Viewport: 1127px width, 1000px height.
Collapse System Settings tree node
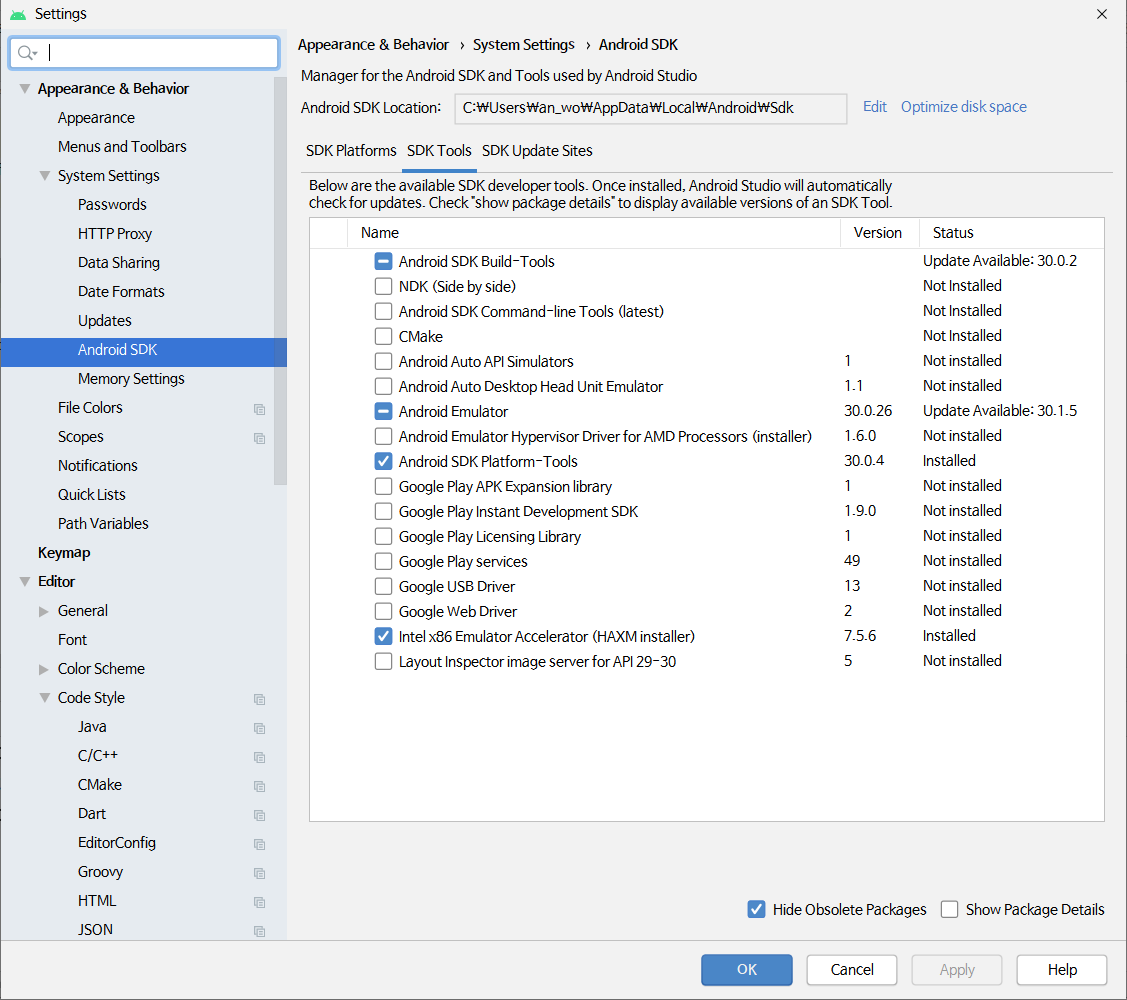point(45,175)
